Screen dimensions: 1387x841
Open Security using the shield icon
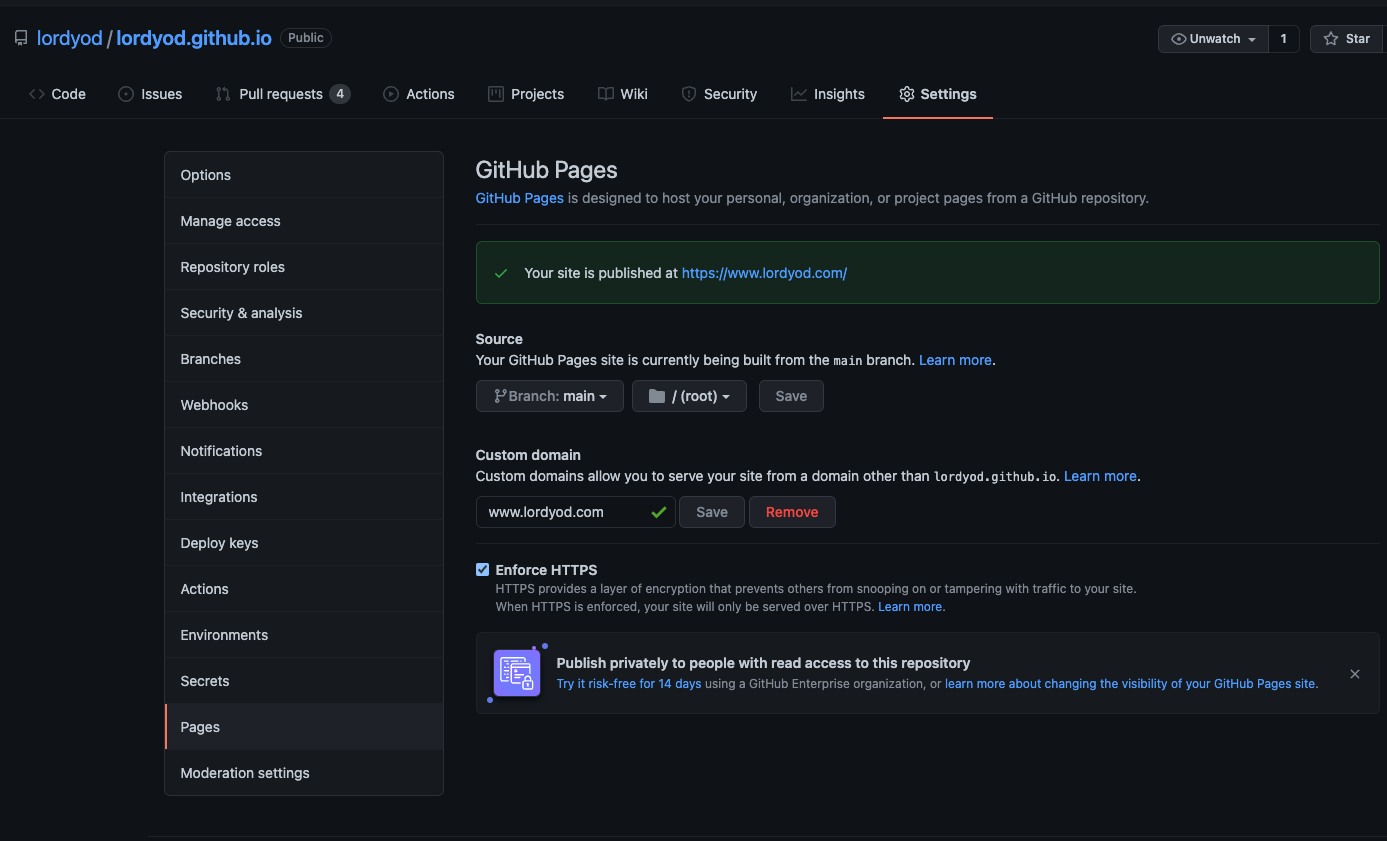(689, 94)
